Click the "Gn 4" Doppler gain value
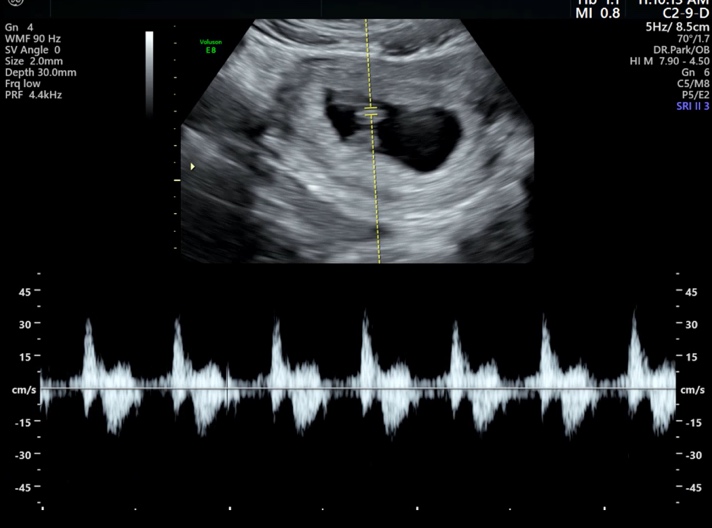The image size is (712, 528). tap(19, 27)
